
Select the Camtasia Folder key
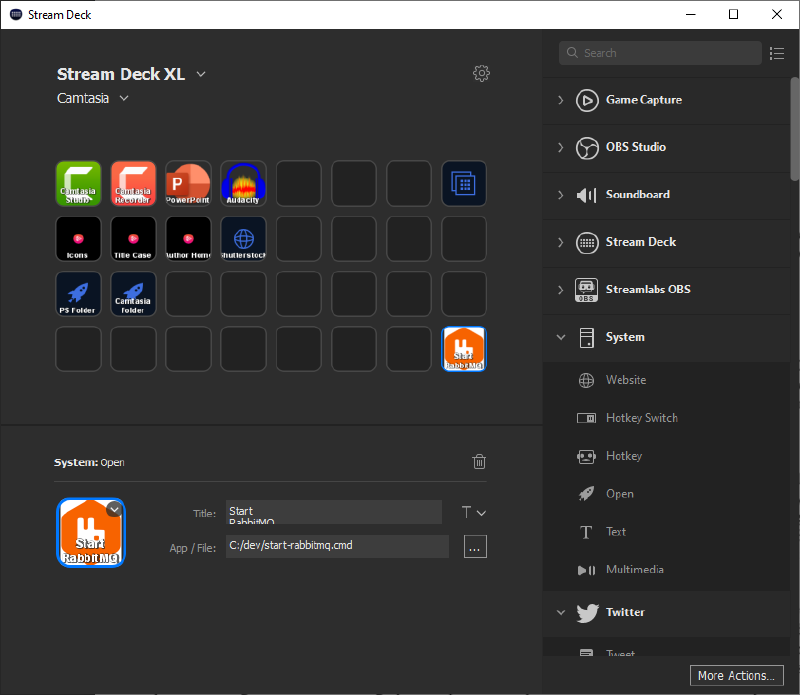(x=133, y=293)
